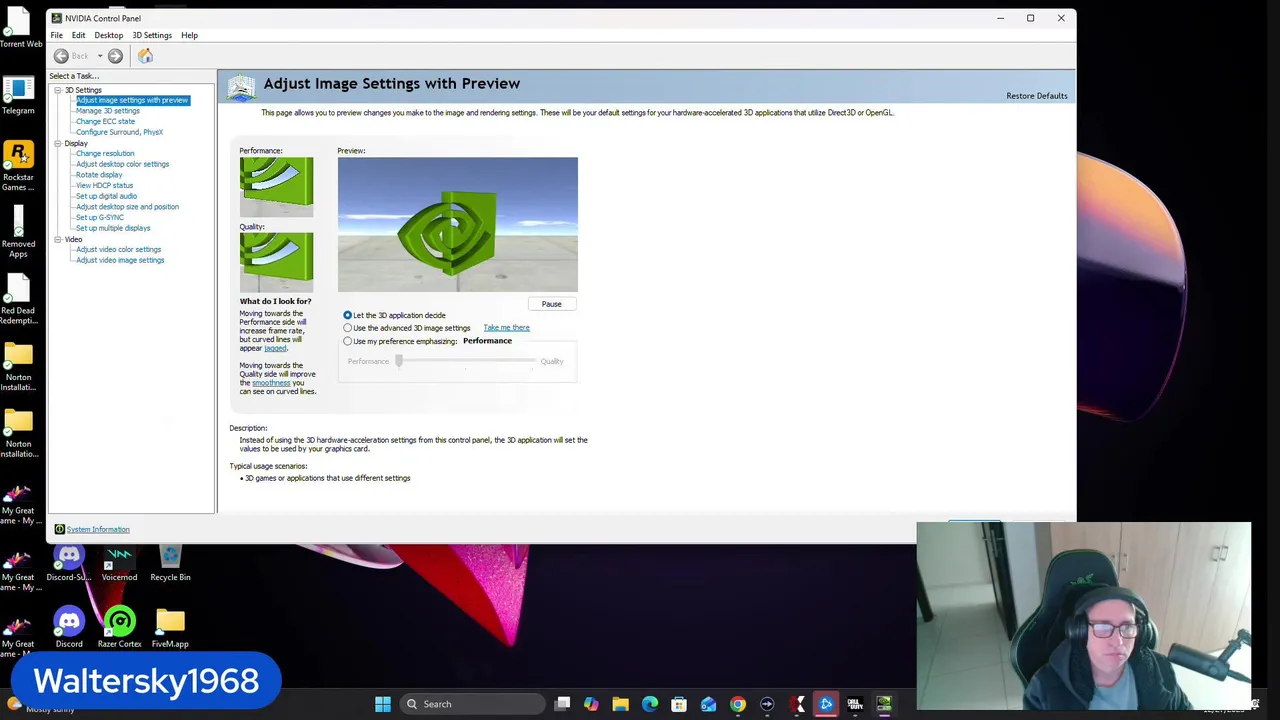This screenshot has width=1280, height=720.
Task: Collapse the 3D Settings tree node
Action: pyautogui.click(x=58, y=90)
